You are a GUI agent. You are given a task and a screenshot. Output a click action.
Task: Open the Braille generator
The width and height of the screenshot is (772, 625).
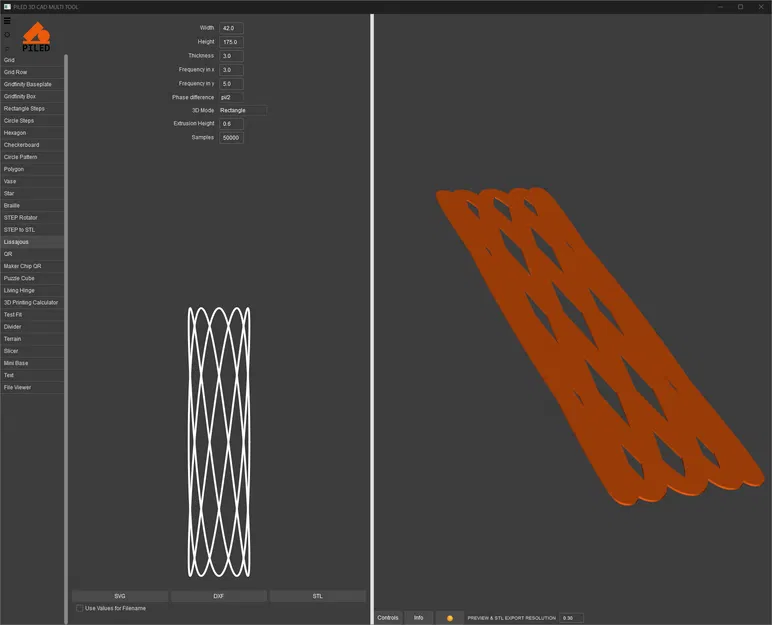point(32,205)
